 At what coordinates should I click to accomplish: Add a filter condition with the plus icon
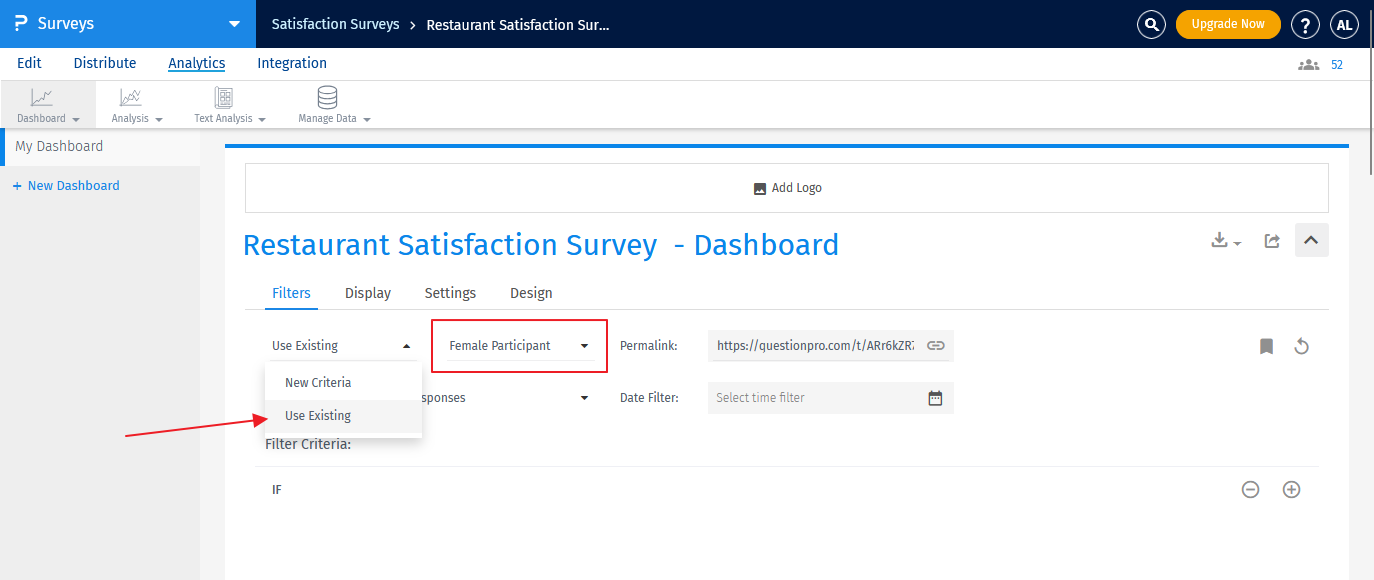point(1291,489)
